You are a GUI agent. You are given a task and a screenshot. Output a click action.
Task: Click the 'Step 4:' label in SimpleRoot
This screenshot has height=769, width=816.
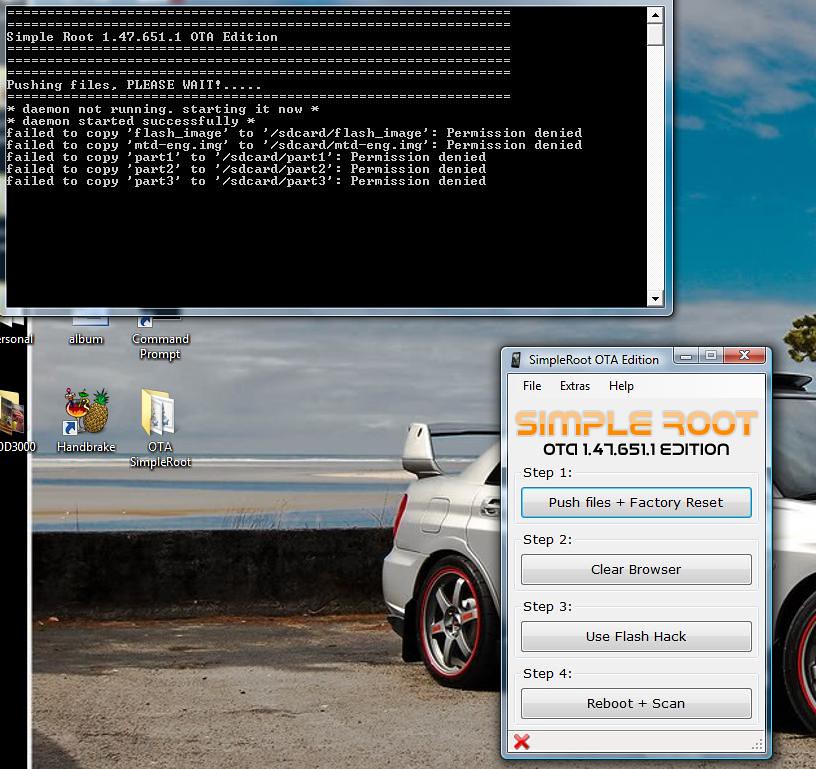pyautogui.click(x=547, y=673)
